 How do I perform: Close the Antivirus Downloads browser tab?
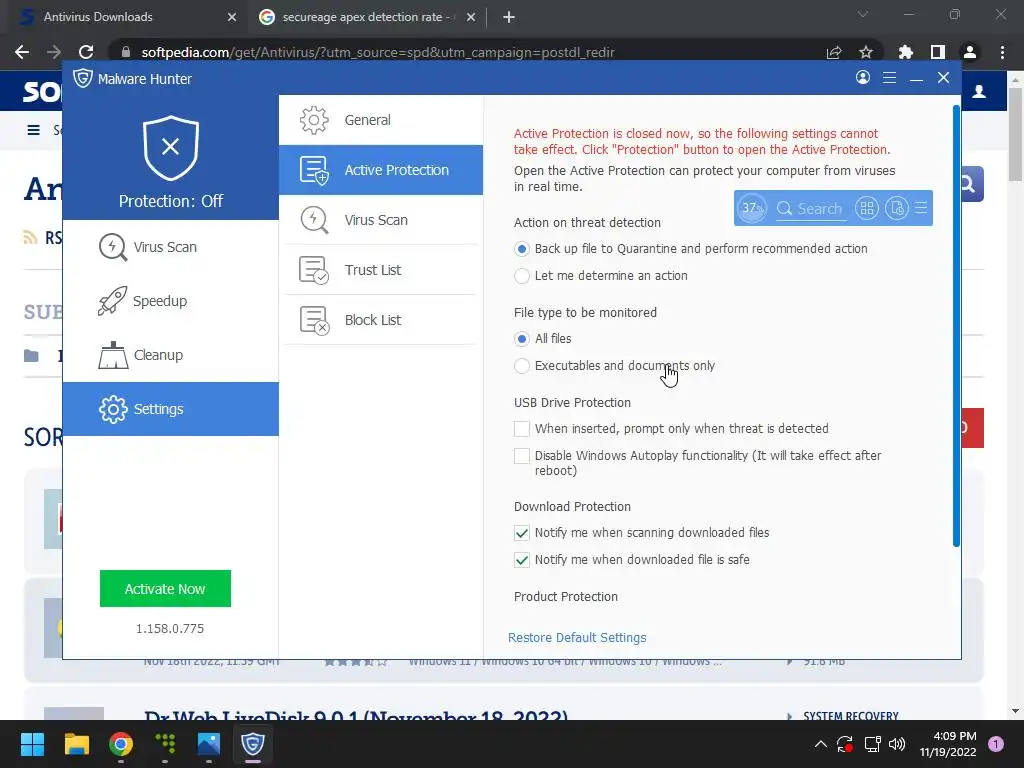231,17
